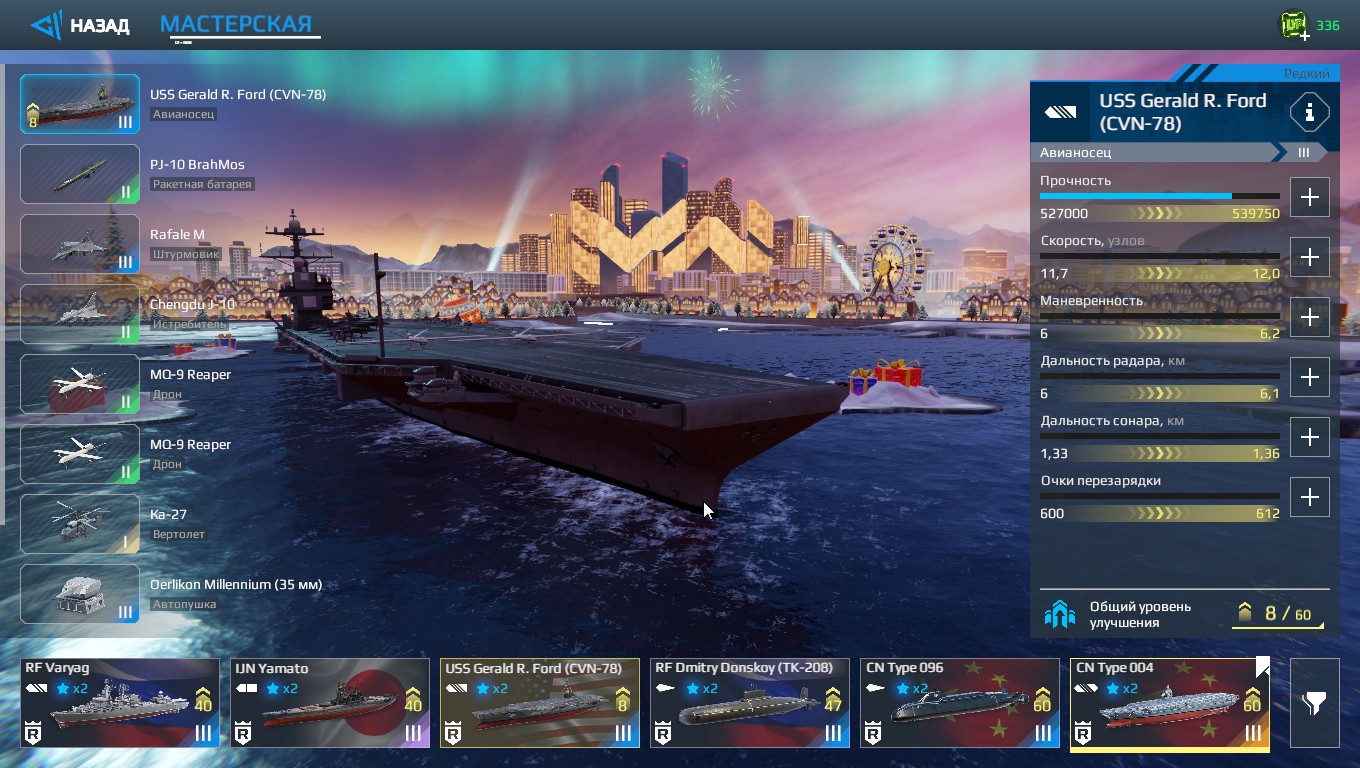
Task: Select the Oerlikon Millennium autocannon slot
Action: click(80, 594)
